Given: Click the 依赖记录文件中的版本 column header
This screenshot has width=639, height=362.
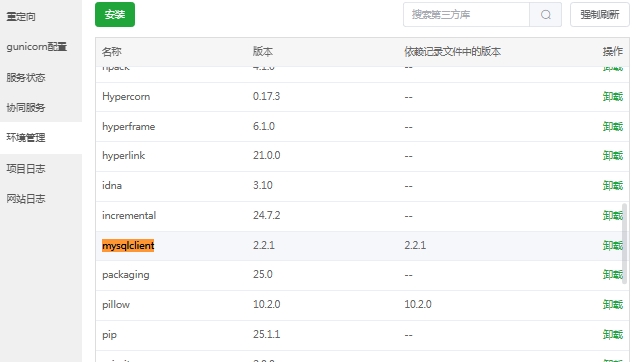Looking at the screenshot, I should coord(452,52).
